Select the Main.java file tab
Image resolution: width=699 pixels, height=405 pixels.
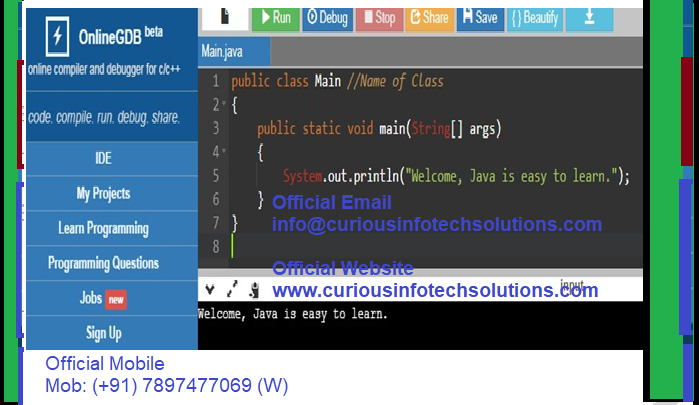coord(234,52)
